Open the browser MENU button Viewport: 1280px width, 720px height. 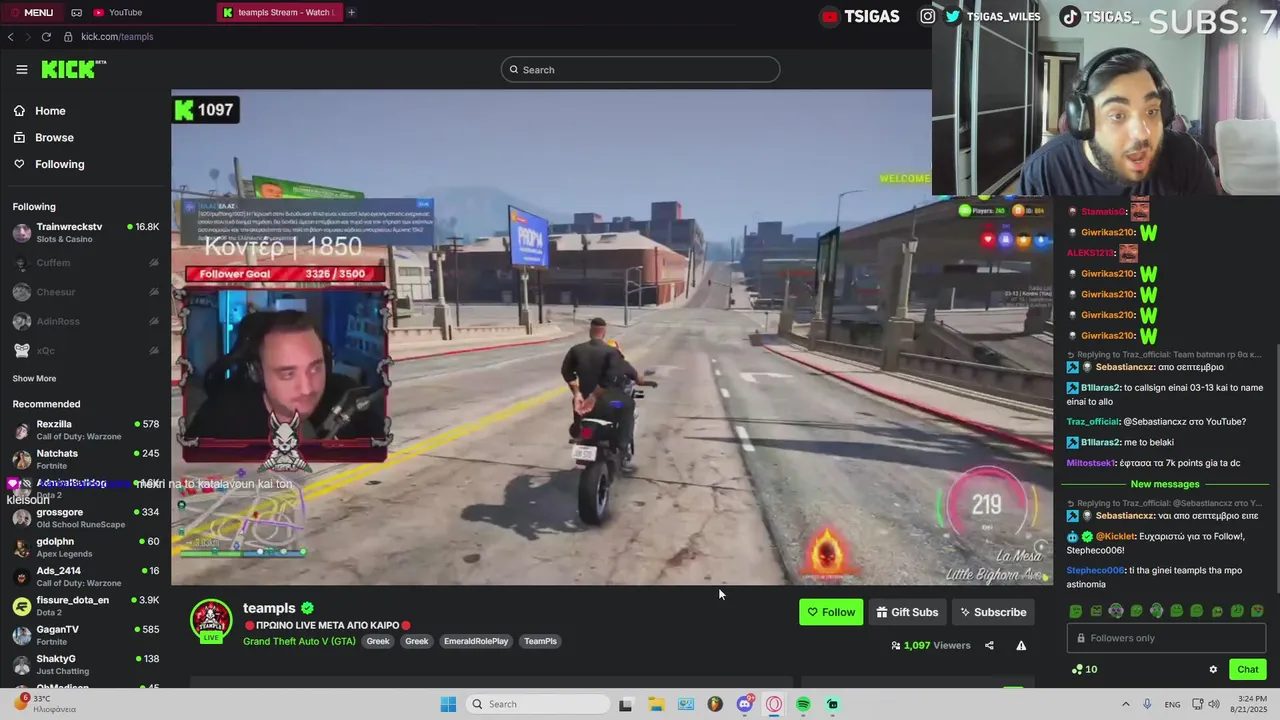point(31,12)
